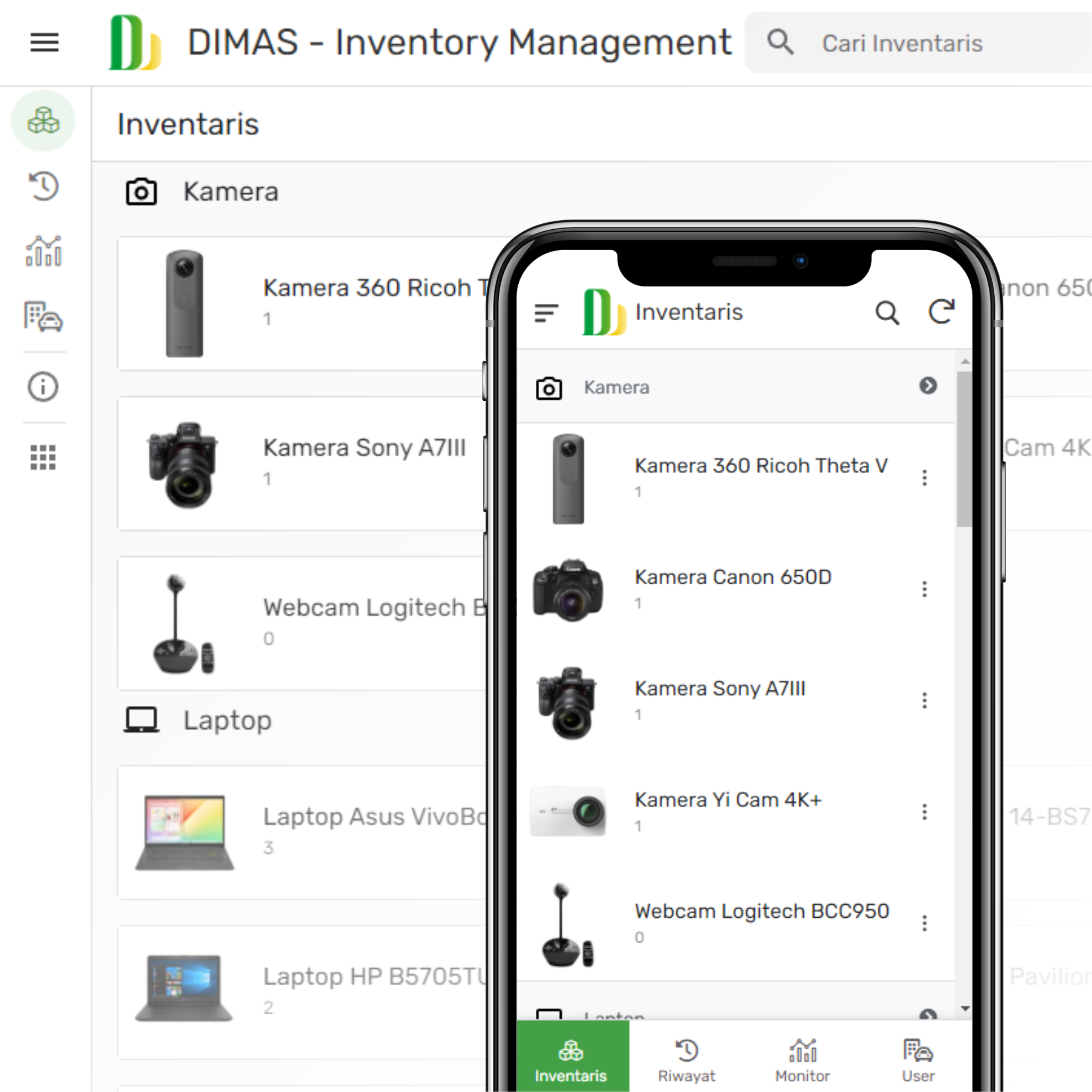Click the building and car user icon
Screen dimensions: 1092x1092
[x=43, y=317]
